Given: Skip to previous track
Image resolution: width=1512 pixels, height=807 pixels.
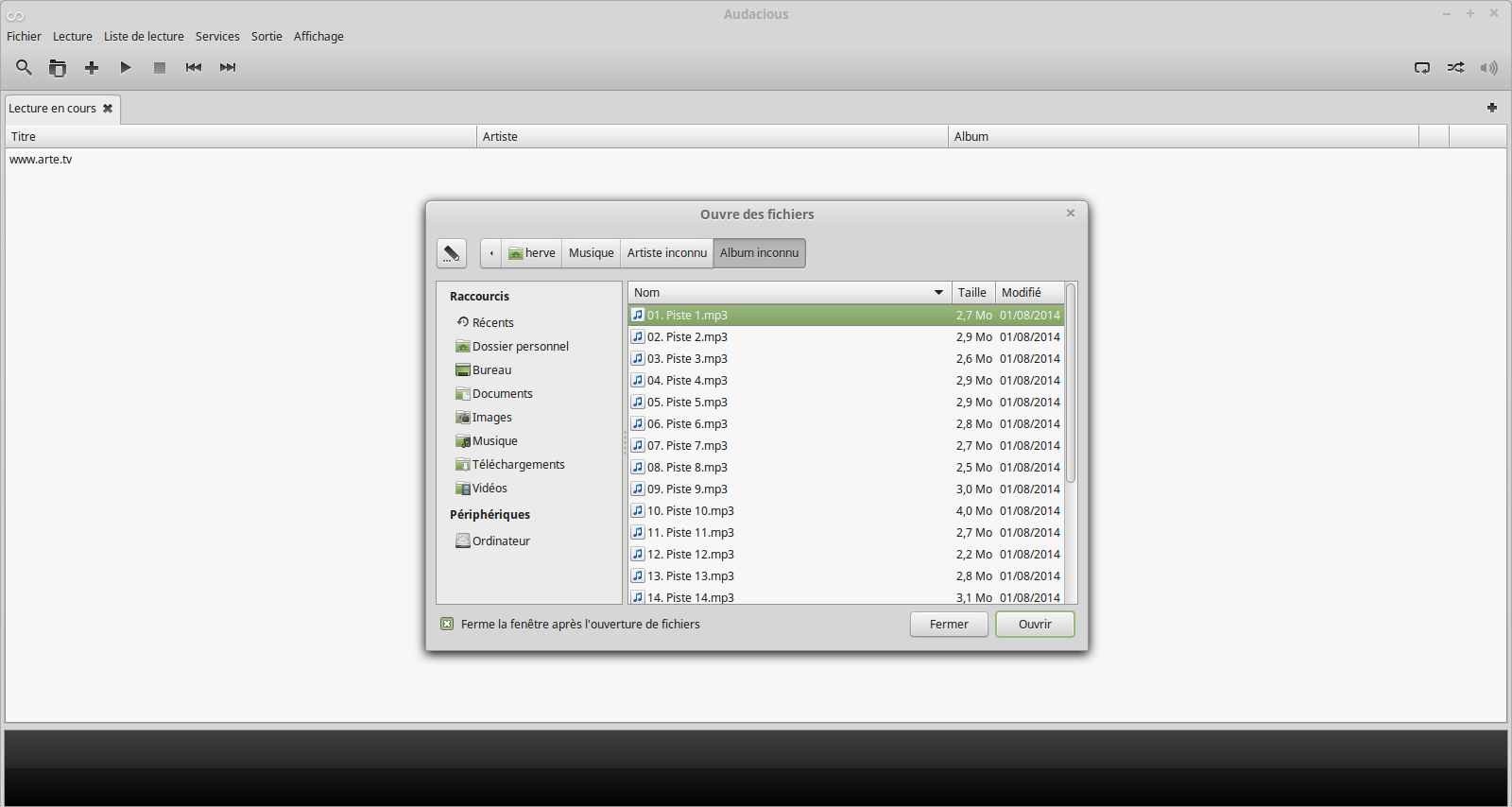Looking at the screenshot, I should pos(194,67).
